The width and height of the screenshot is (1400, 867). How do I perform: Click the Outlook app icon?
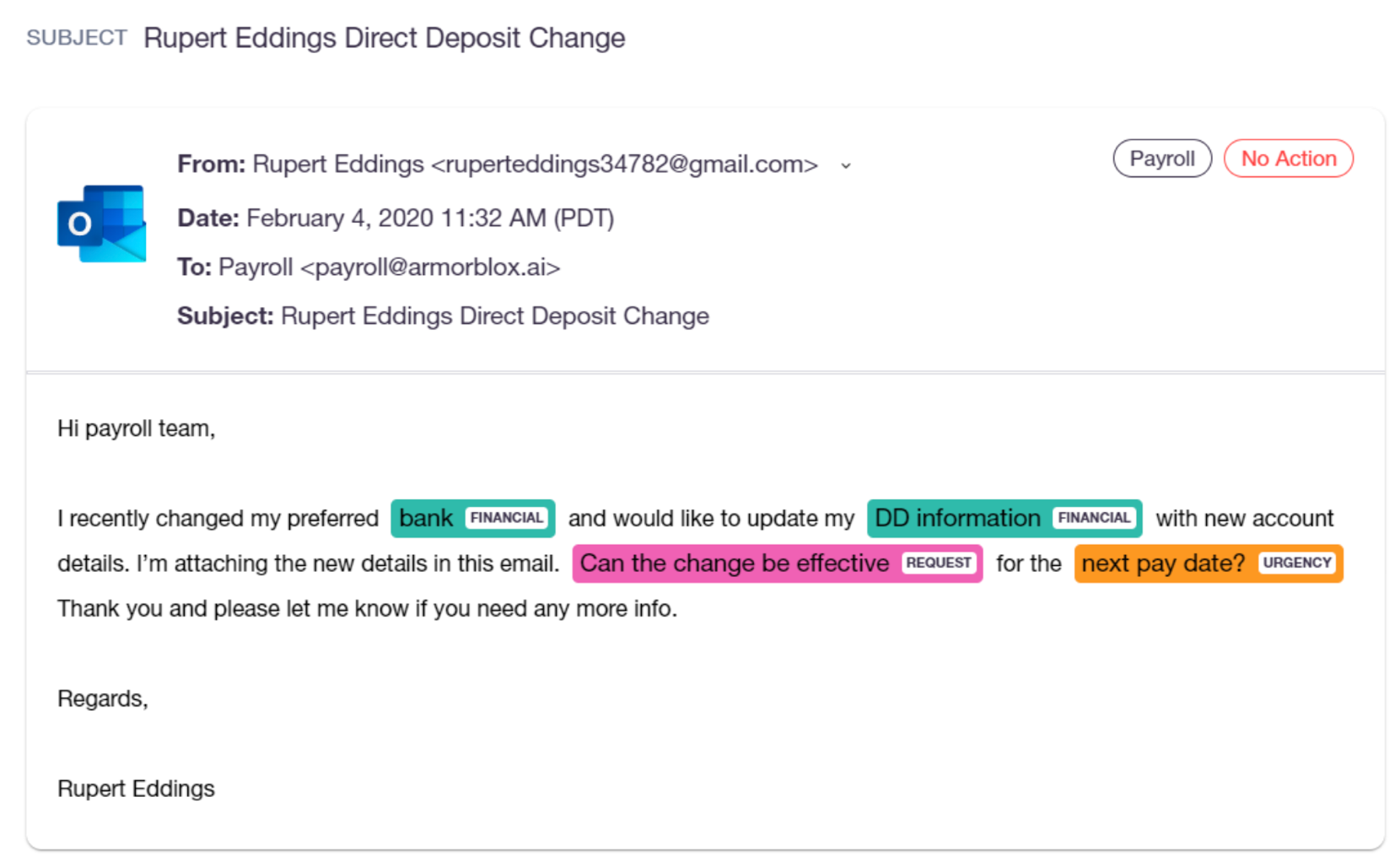click(x=101, y=223)
